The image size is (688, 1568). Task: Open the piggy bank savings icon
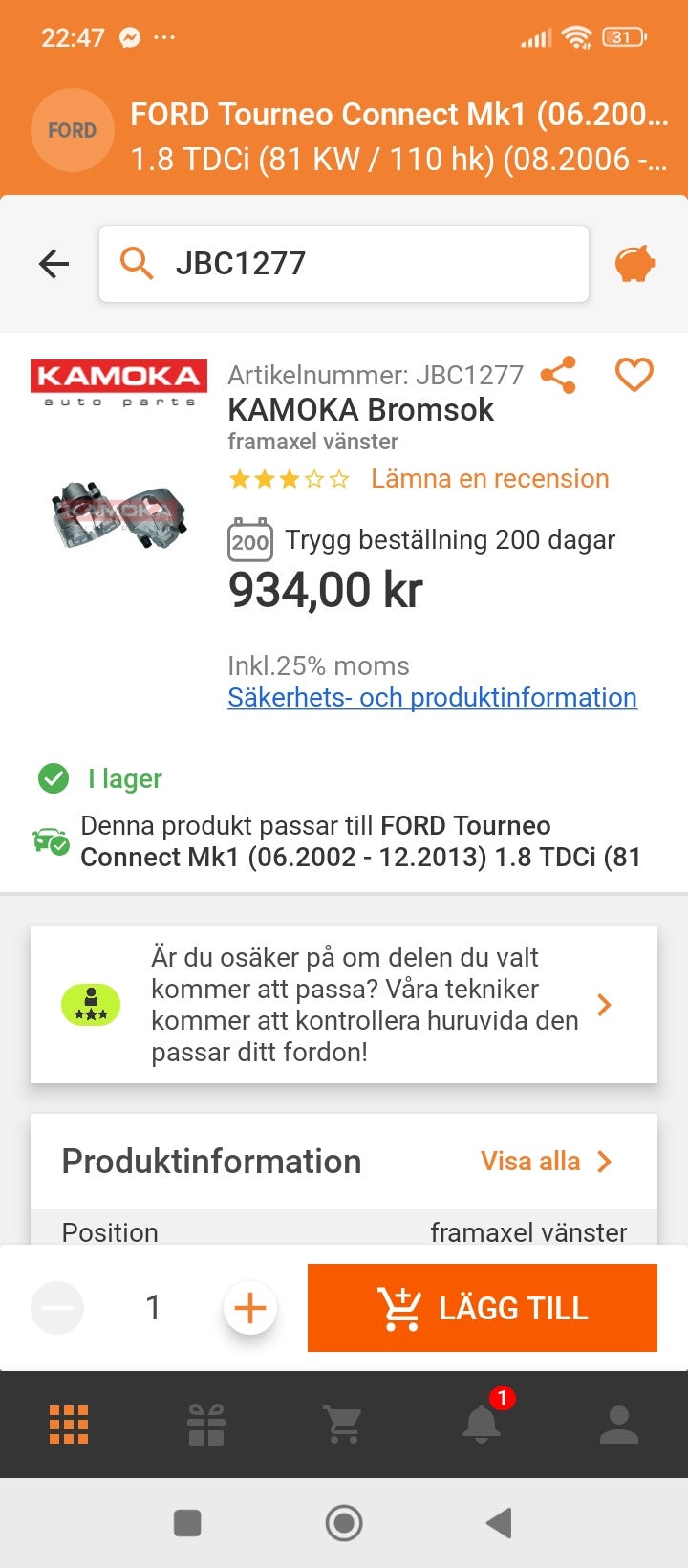click(x=634, y=263)
